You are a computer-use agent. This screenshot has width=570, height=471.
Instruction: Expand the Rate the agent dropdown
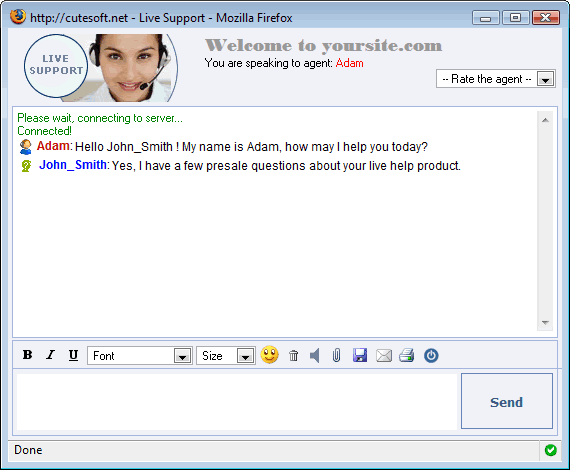pyautogui.click(x=495, y=79)
